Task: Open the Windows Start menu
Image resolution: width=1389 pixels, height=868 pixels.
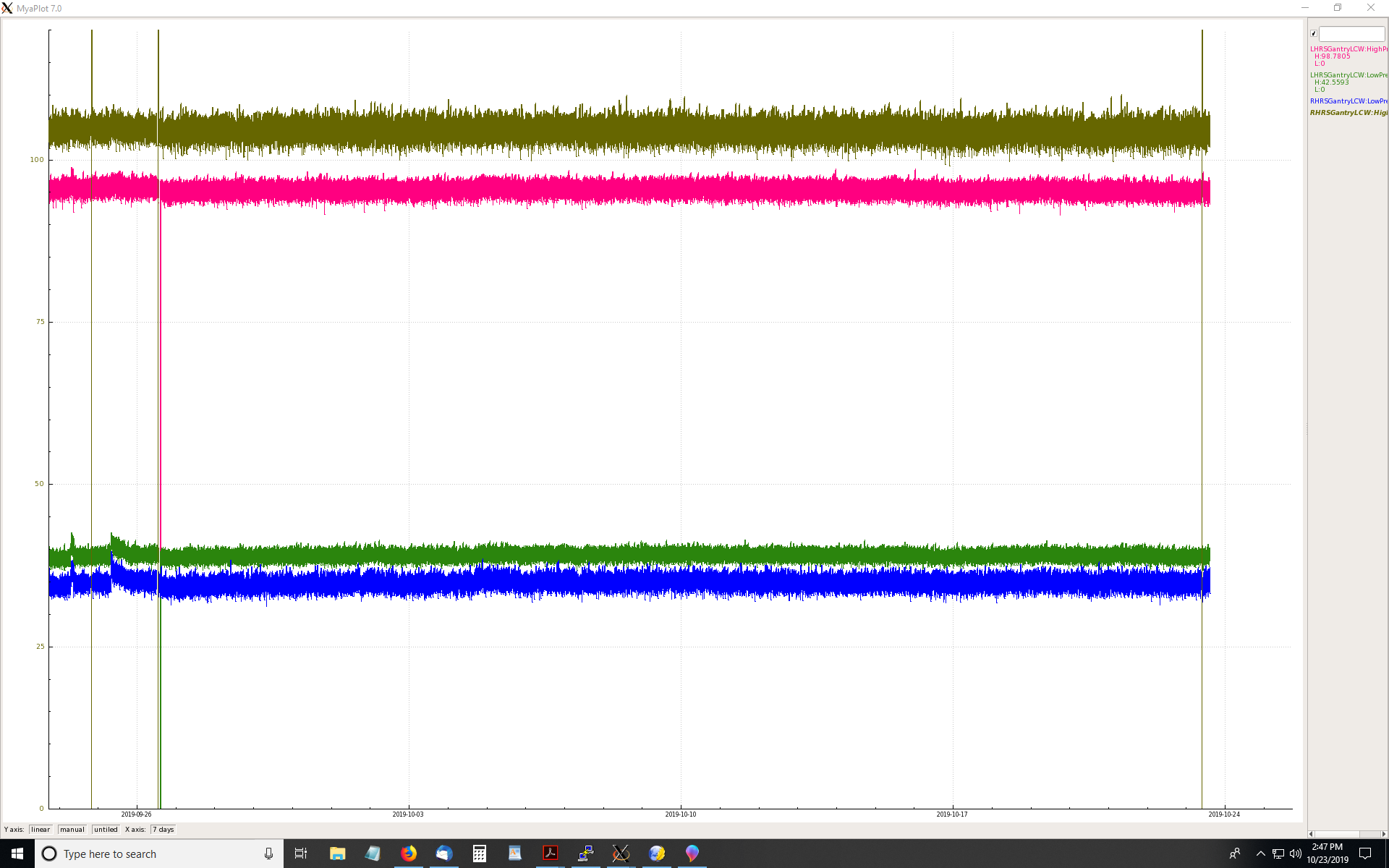Action: click(x=17, y=854)
